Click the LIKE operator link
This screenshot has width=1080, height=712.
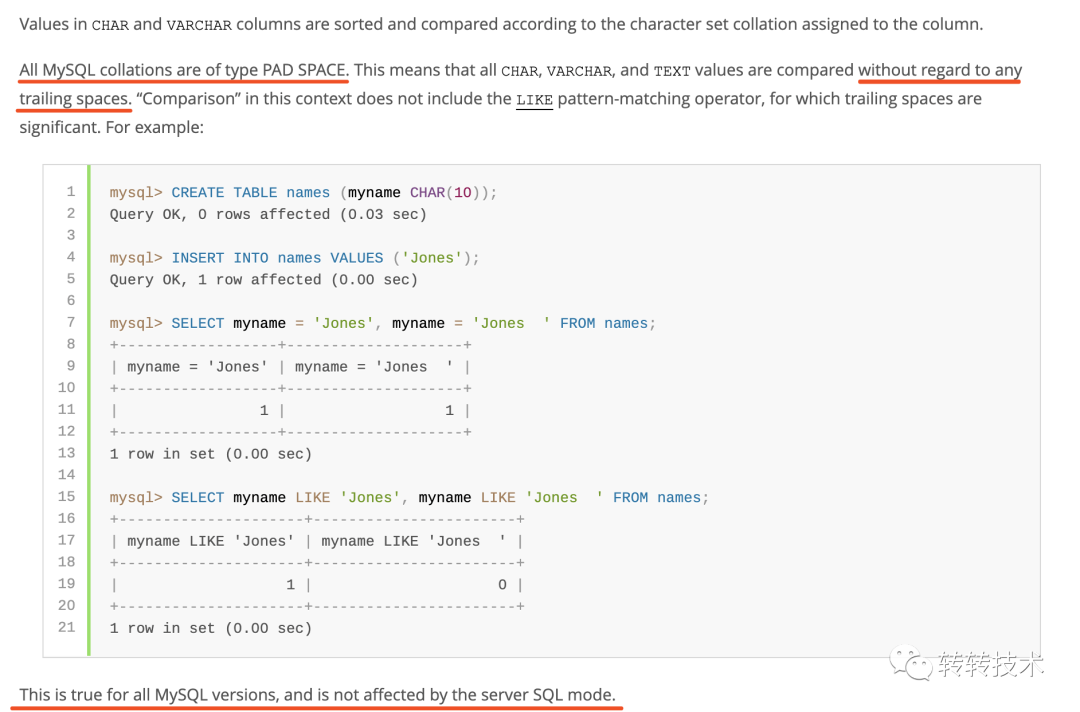[x=534, y=99]
